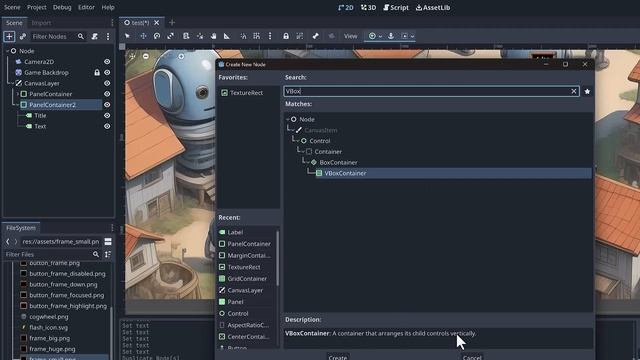Select TextureRect under Favorites
The height and width of the screenshot is (360, 640).
(246, 93)
